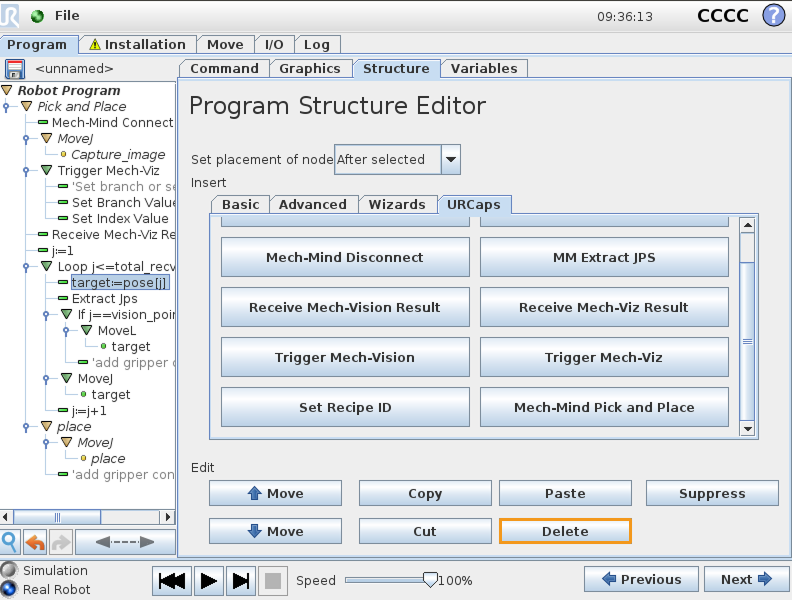The width and height of the screenshot is (792, 600).
Task: Collapse the Pick and Place folder
Action: 26,107
